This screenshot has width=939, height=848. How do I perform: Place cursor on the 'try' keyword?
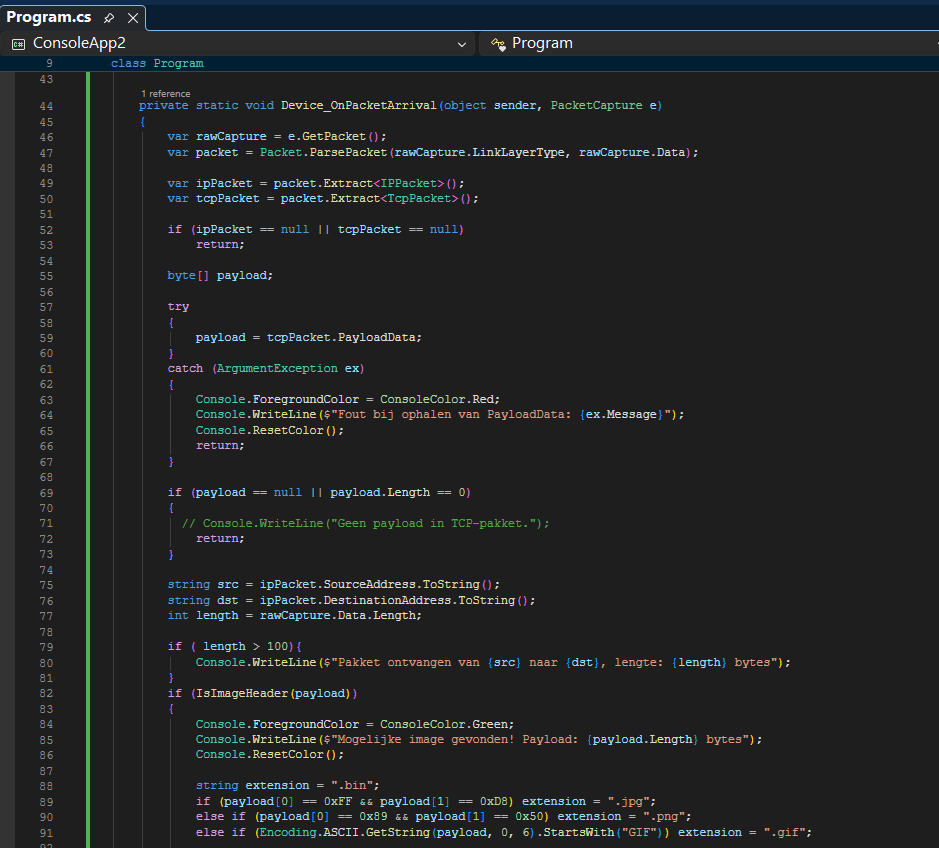click(178, 307)
